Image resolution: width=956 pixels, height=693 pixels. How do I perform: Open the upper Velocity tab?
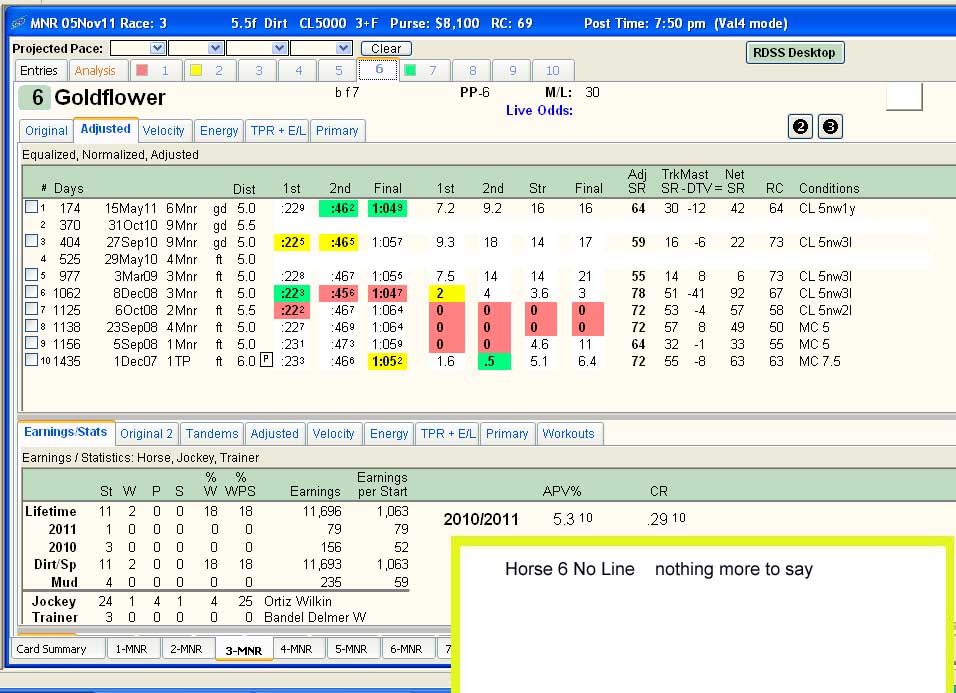tap(163, 130)
